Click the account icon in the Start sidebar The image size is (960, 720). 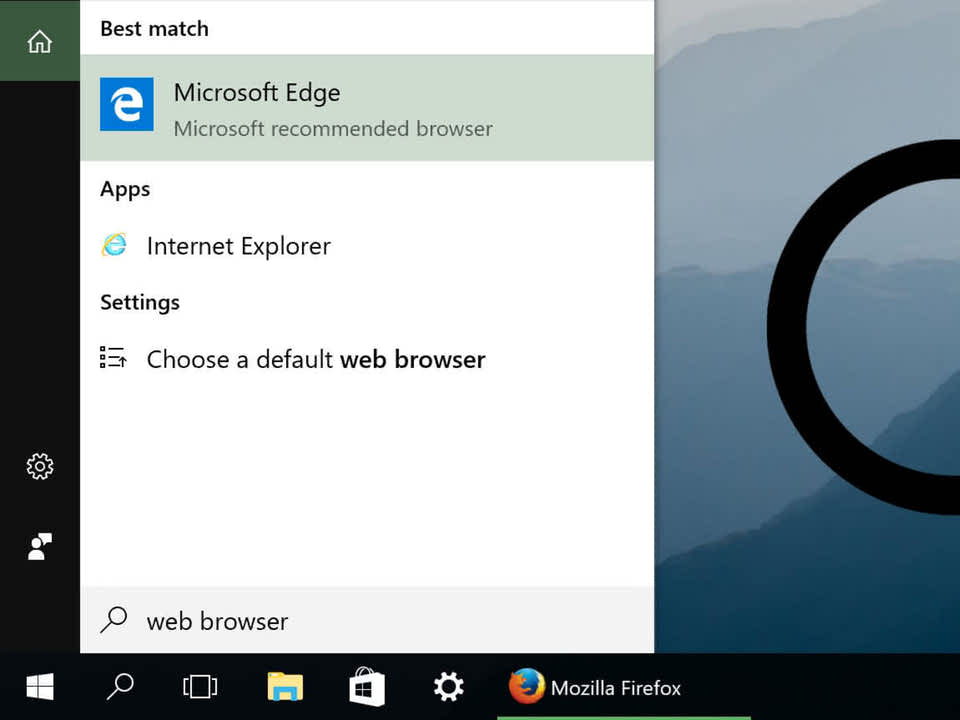point(39,546)
